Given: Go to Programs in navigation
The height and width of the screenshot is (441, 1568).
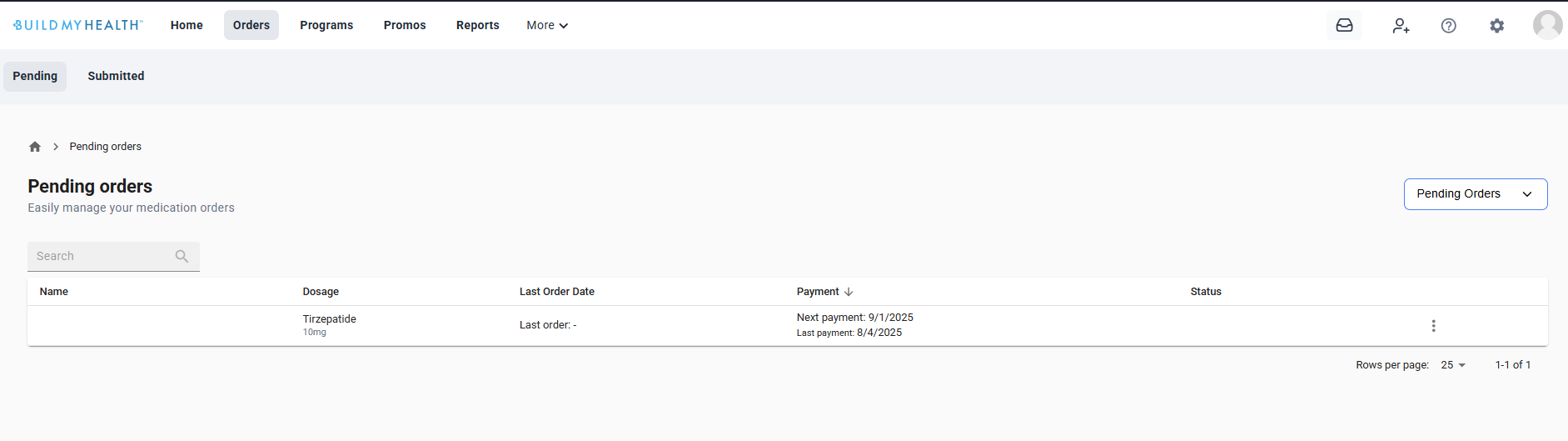Looking at the screenshot, I should (x=326, y=26).
